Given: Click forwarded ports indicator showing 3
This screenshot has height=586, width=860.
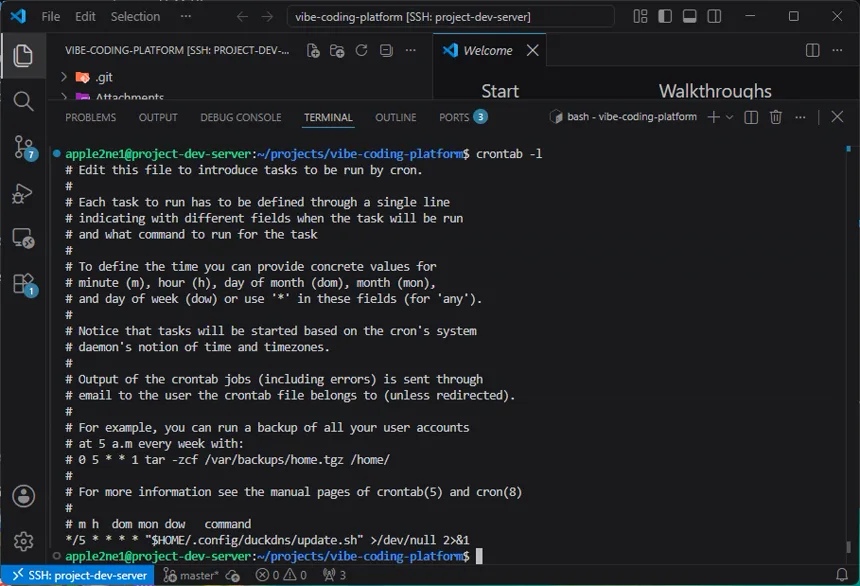Looking at the screenshot, I should 334,575.
